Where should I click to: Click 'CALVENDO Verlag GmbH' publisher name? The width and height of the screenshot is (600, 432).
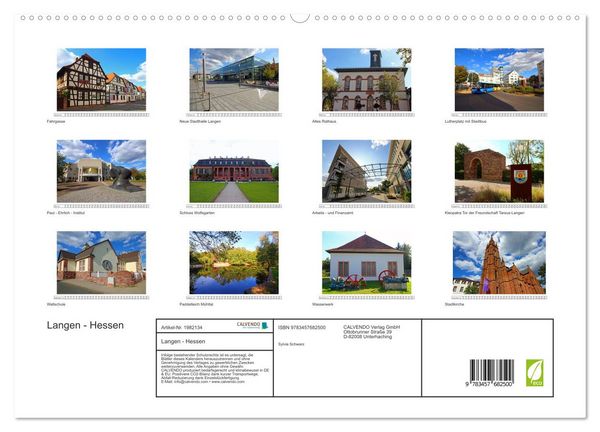pos(372,327)
